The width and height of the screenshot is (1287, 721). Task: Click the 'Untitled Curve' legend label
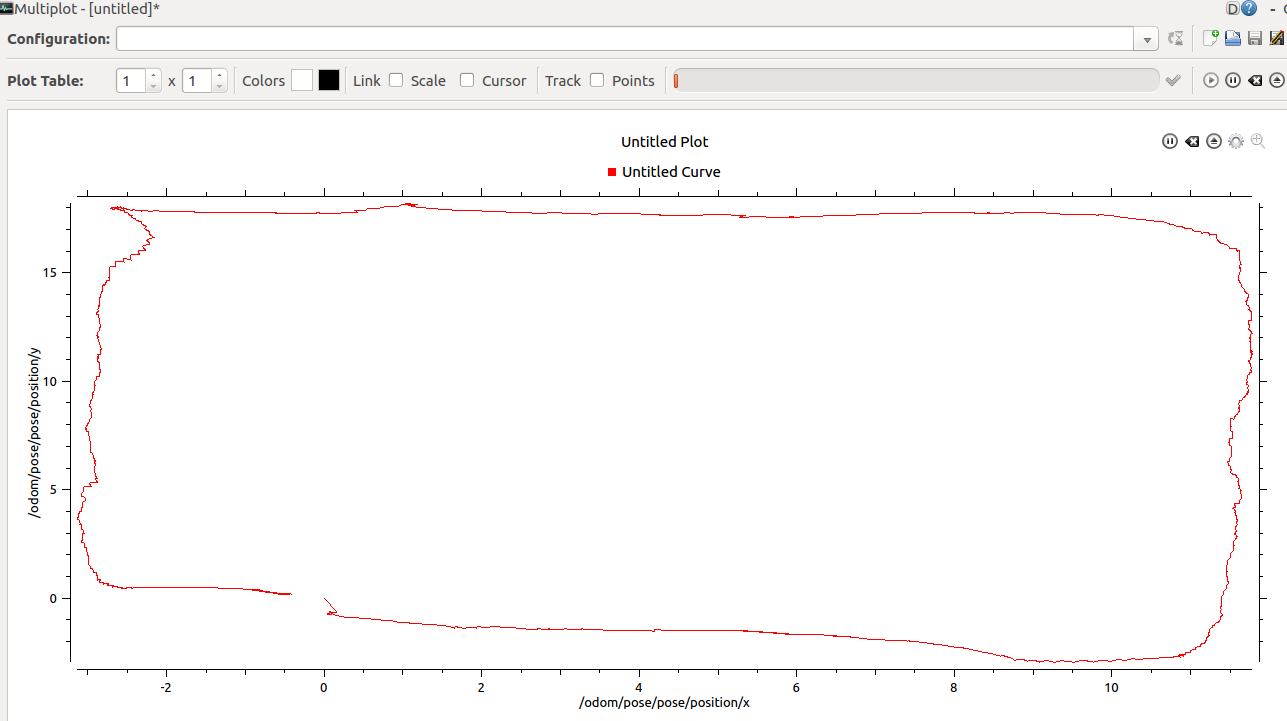point(671,172)
